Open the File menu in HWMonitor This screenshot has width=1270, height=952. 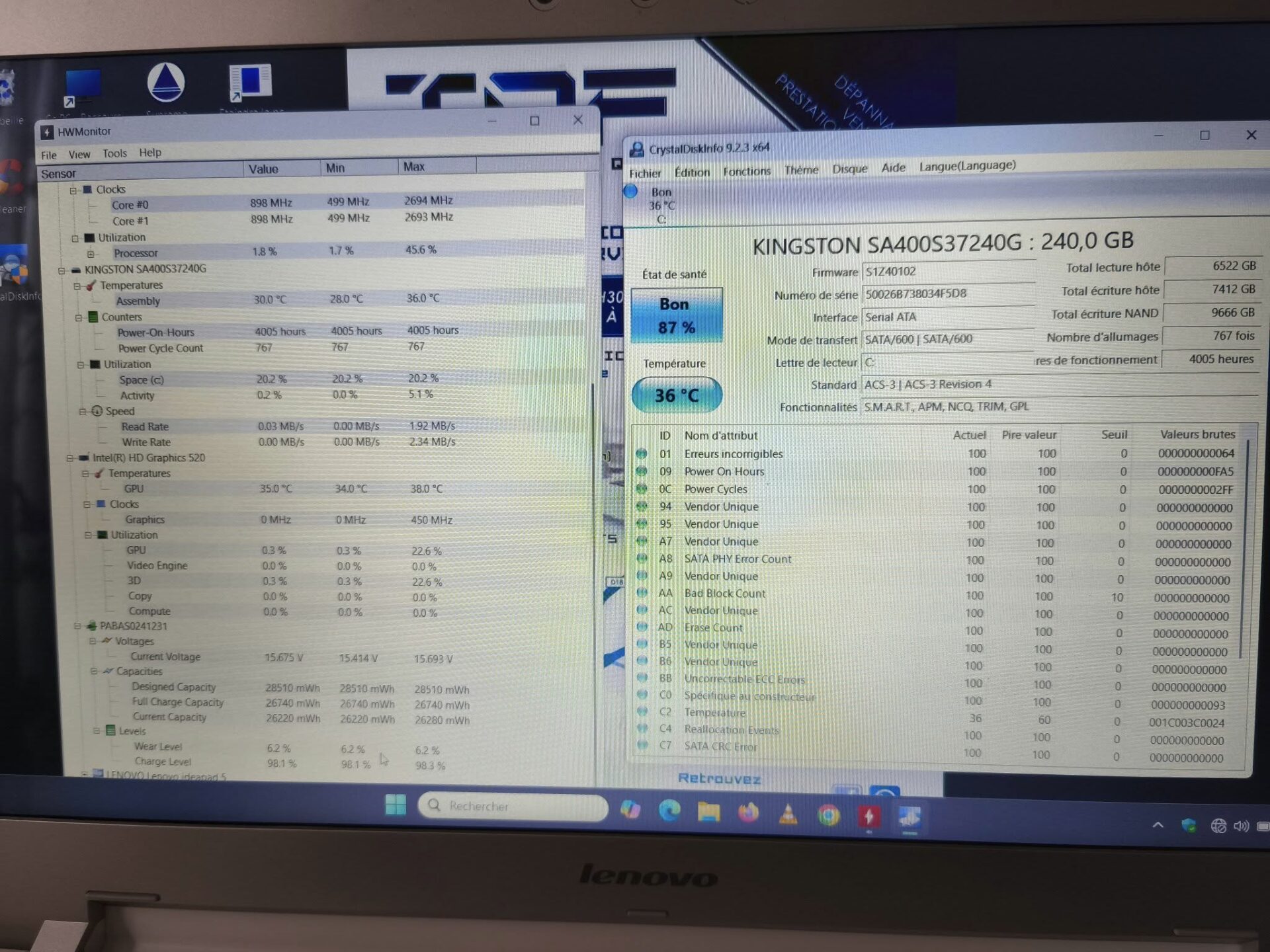coord(48,155)
